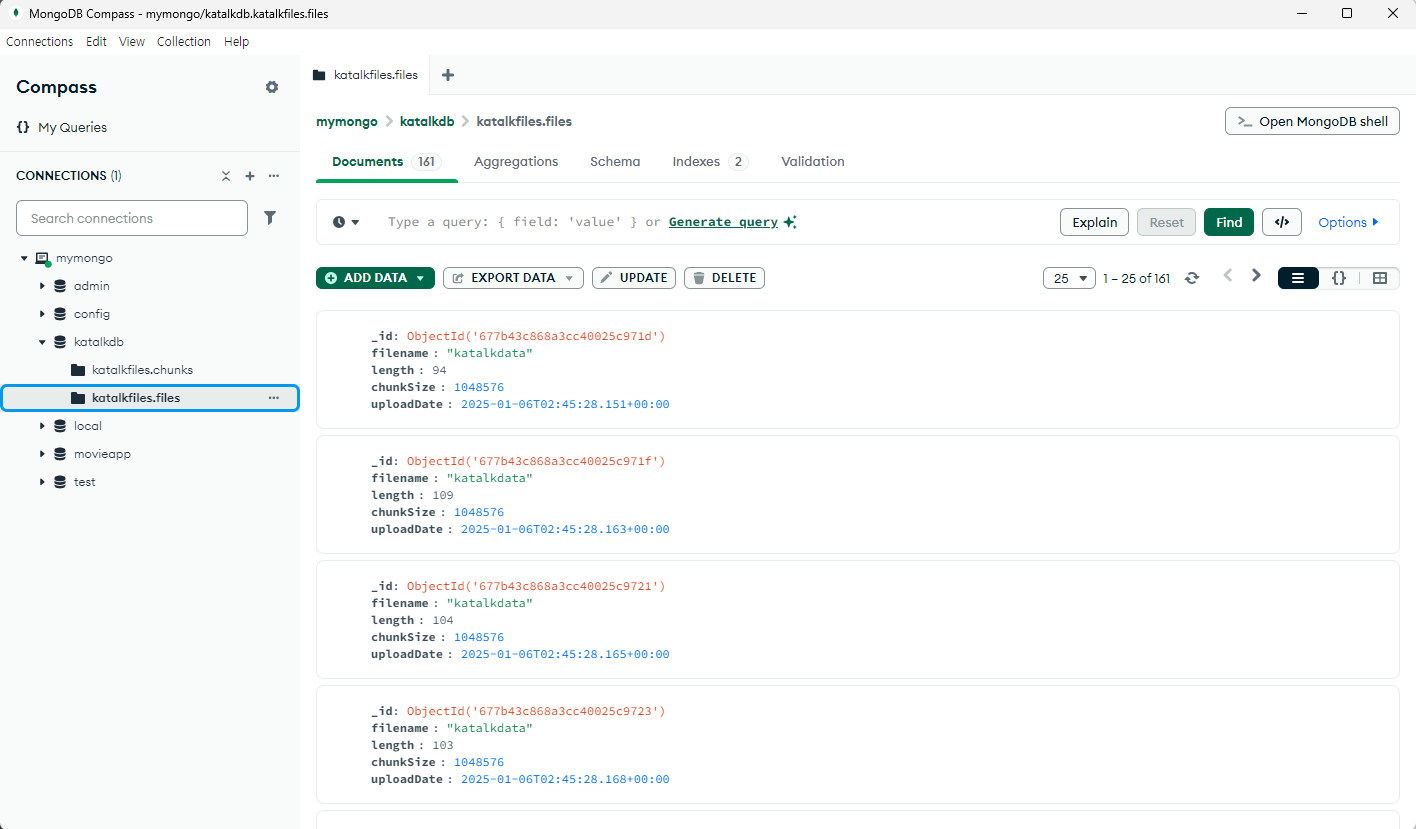Viewport: 1416px width, 829px height.
Task: Open the View menu
Action: click(x=132, y=42)
